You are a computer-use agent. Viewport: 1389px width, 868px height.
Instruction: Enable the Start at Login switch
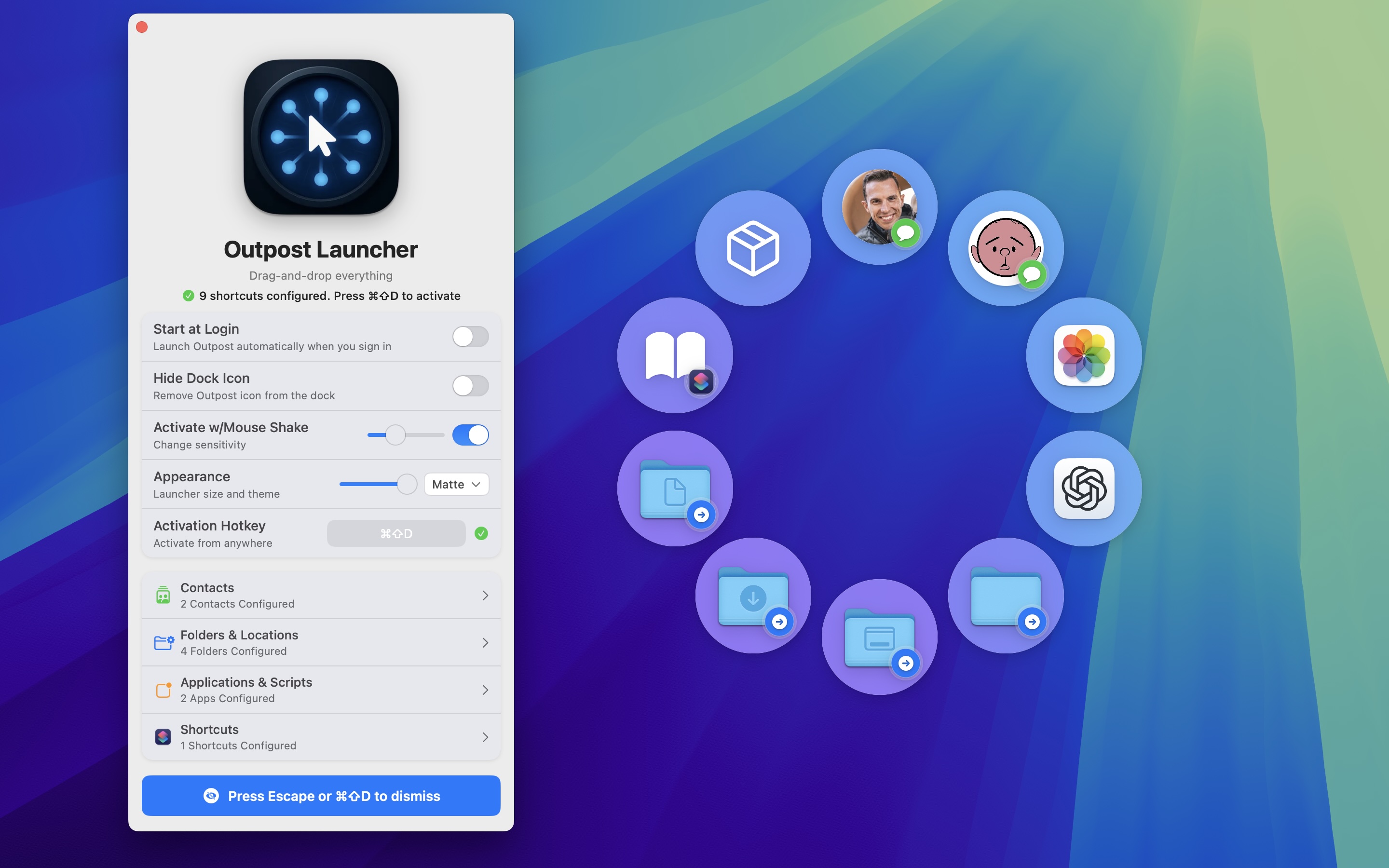pyautogui.click(x=470, y=337)
